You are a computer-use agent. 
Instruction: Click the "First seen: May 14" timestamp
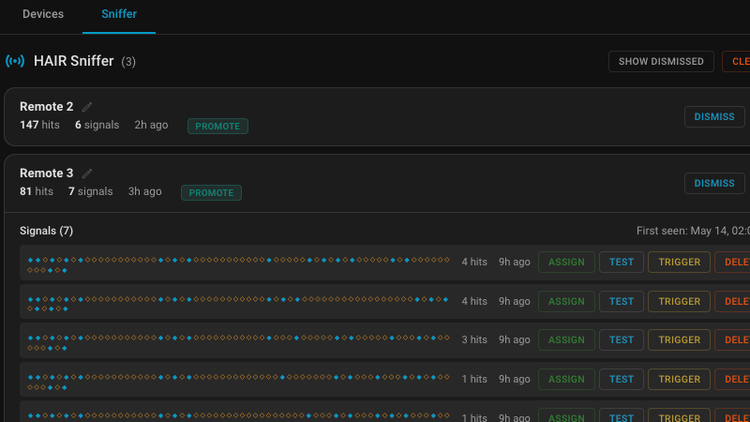[x=693, y=231]
